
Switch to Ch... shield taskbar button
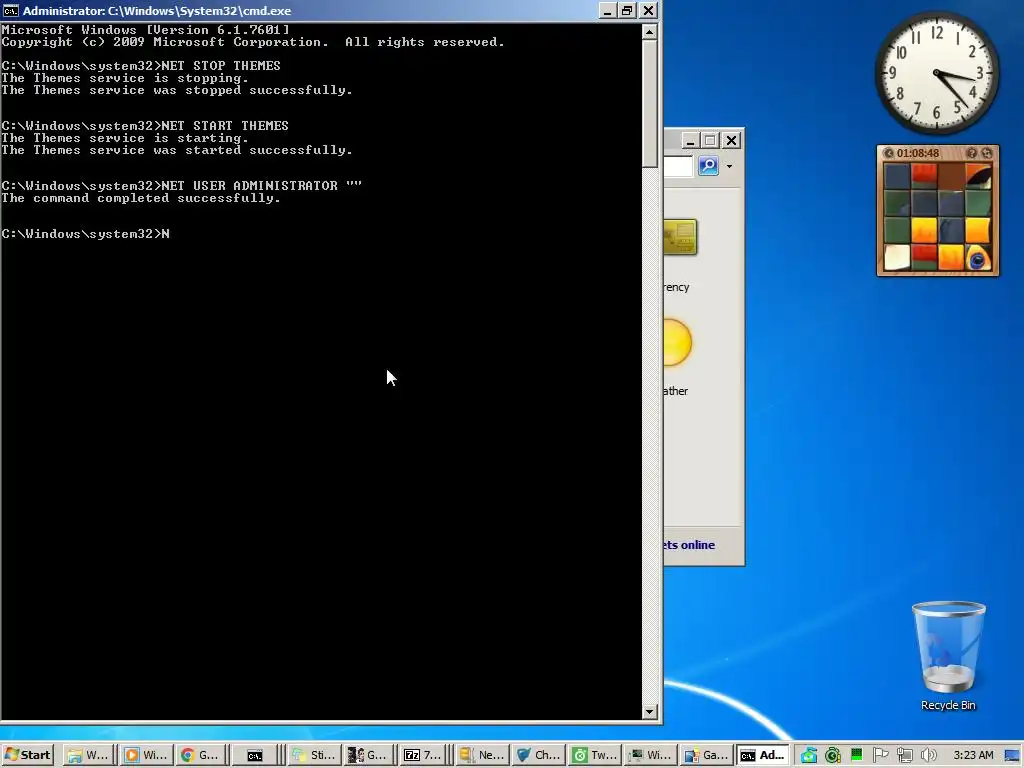point(538,755)
